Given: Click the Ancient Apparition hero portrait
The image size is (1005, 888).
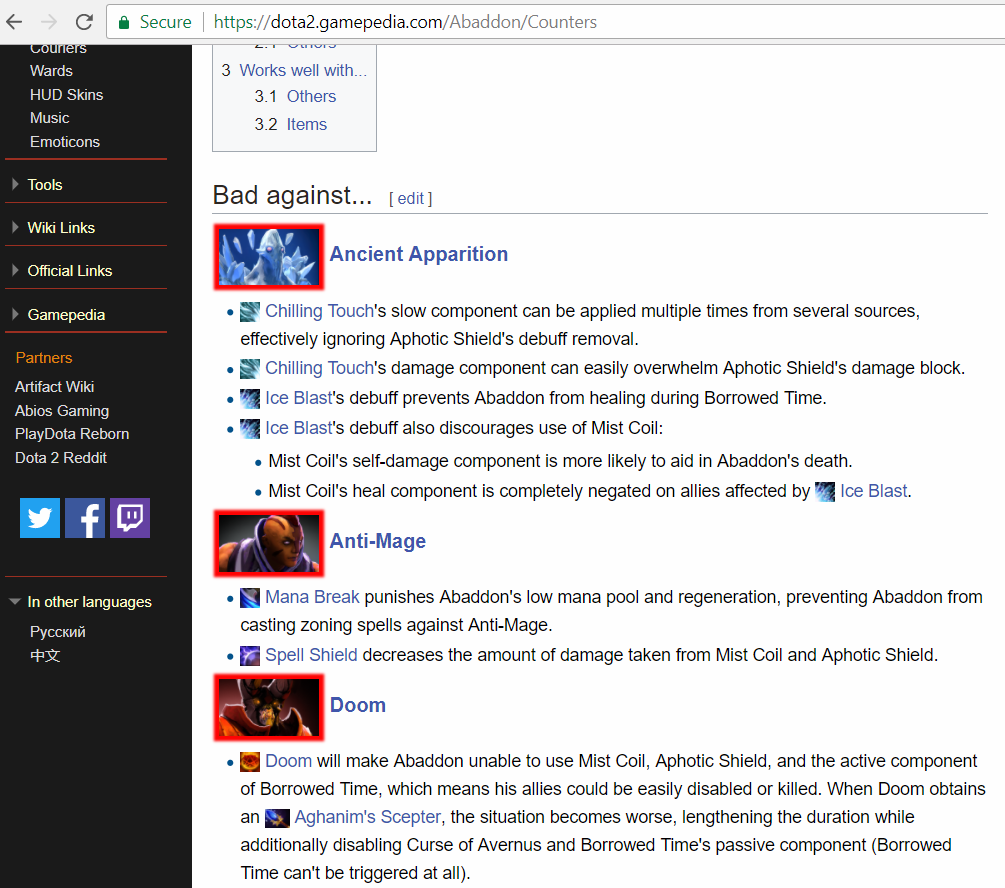Looking at the screenshot, I should click(269, 256).
